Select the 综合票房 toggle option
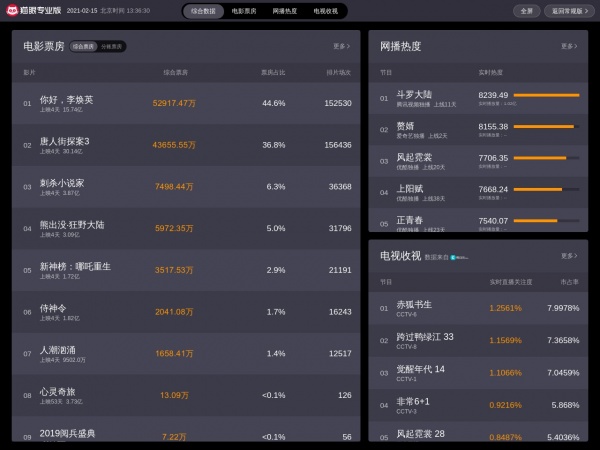 83,47
